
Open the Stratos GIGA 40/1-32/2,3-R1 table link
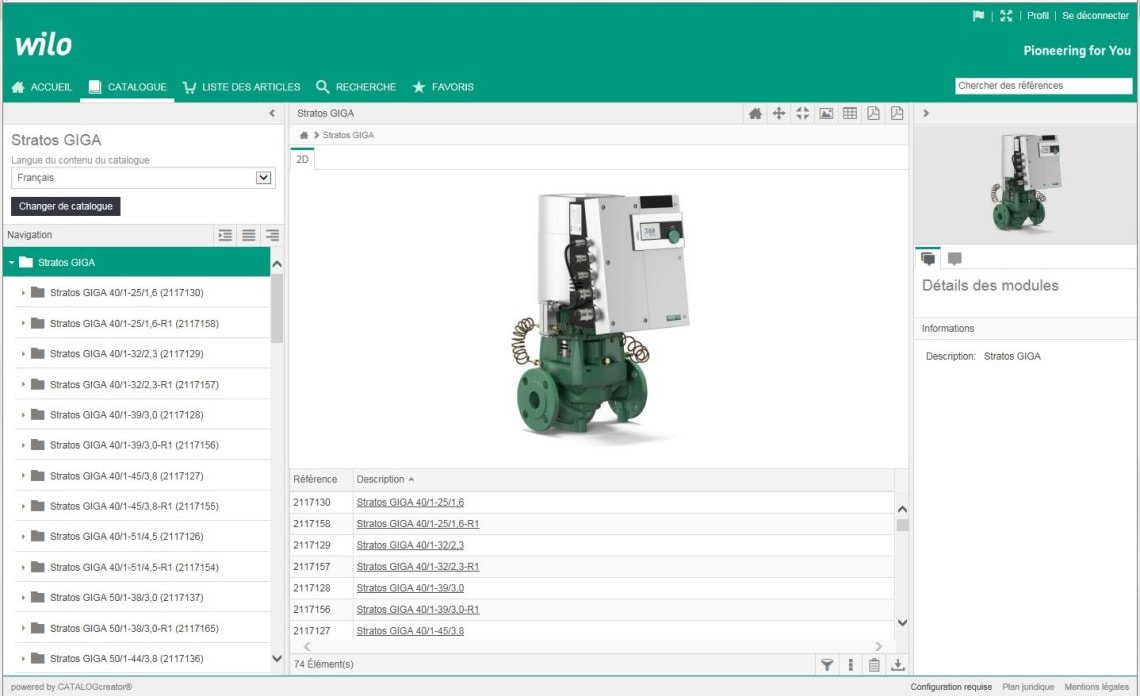[x=418, y=567]
